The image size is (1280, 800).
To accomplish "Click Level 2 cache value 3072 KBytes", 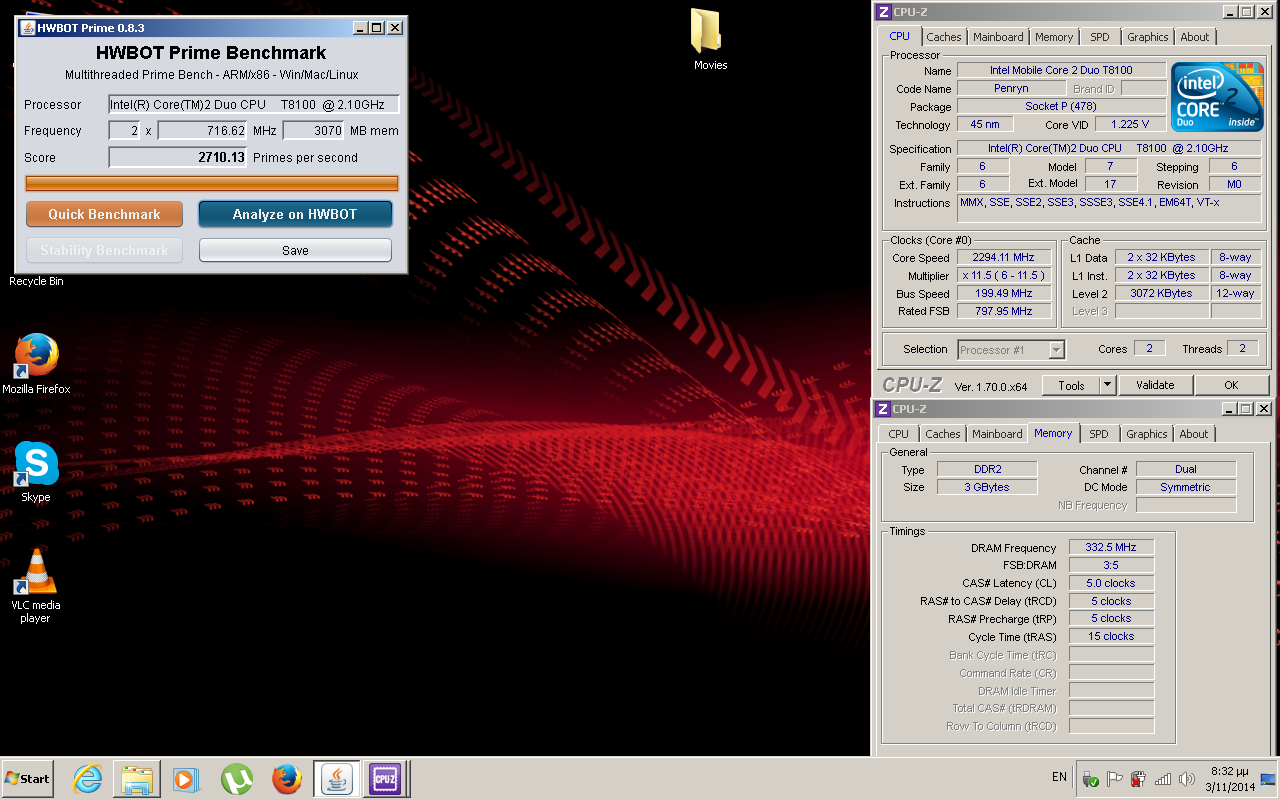I will tap(1161, 293).
